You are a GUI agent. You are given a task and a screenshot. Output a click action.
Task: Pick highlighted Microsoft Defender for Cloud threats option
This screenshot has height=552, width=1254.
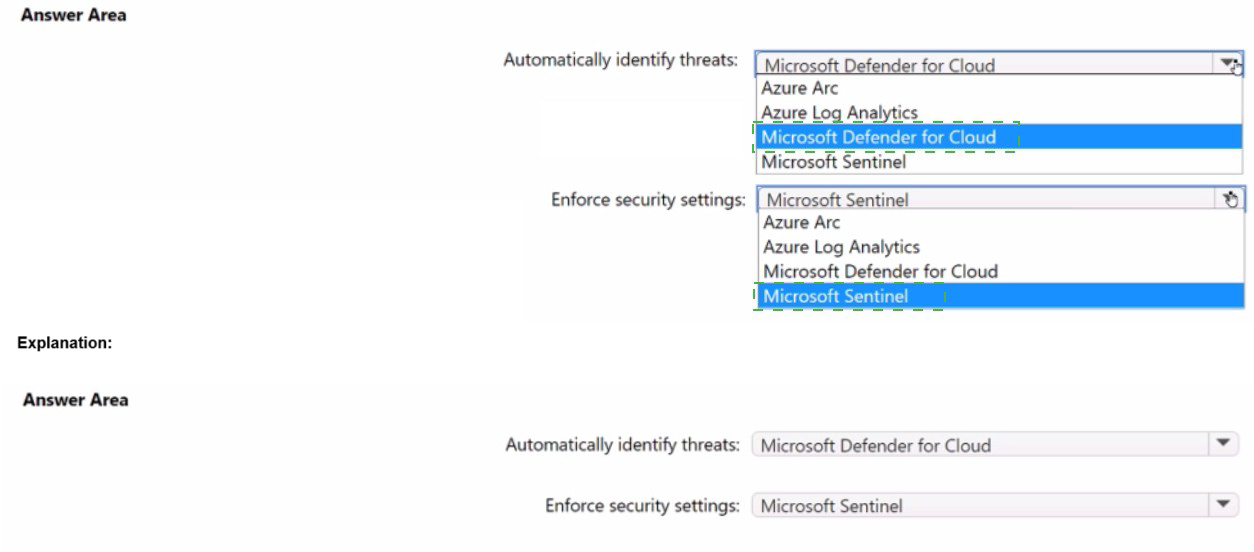tap(878, 137)
